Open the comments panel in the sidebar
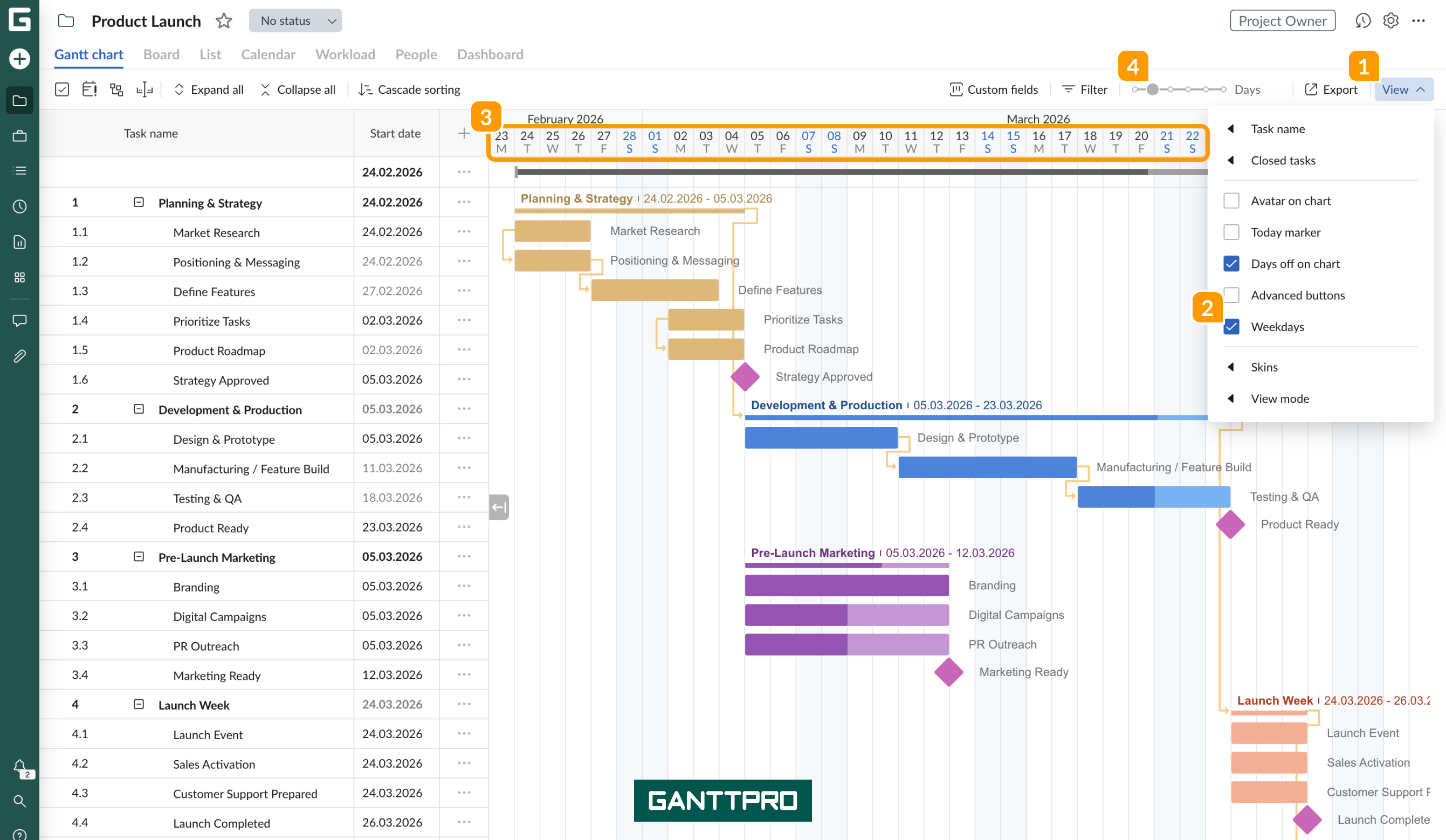Image resolution: width=1446 pixels, height=840 pixels. pyautogui.click(x=19, y=320)
